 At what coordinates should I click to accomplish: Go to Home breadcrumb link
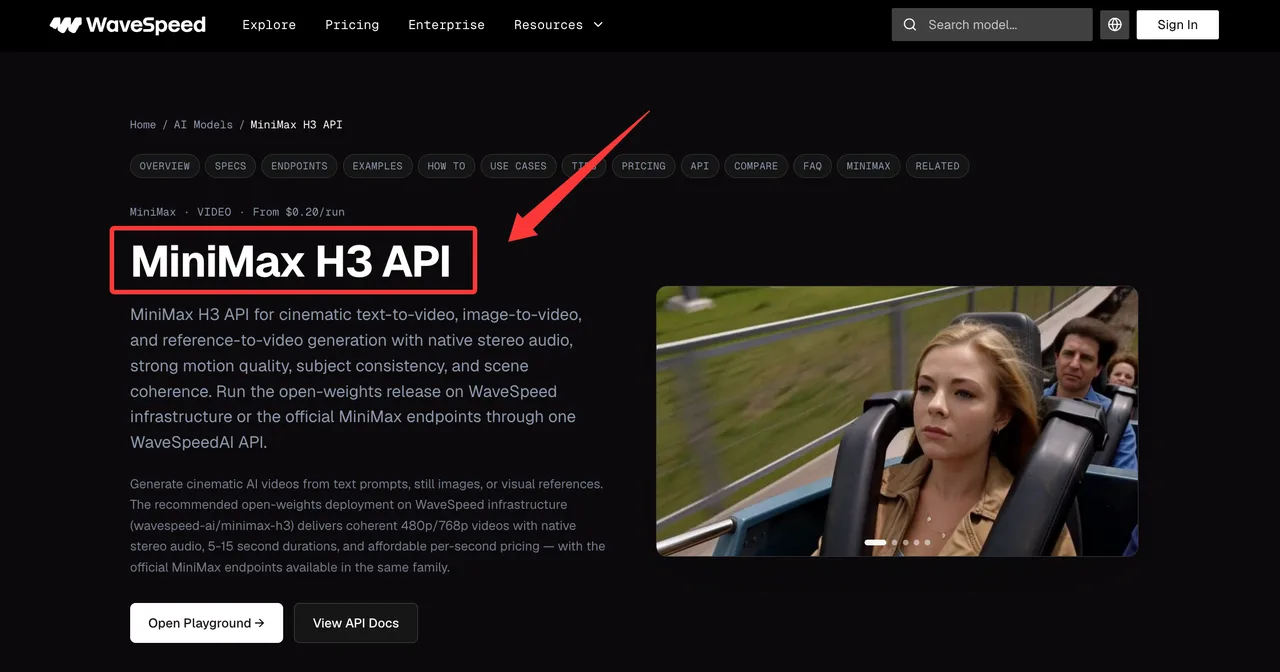[x=143, y=125]
